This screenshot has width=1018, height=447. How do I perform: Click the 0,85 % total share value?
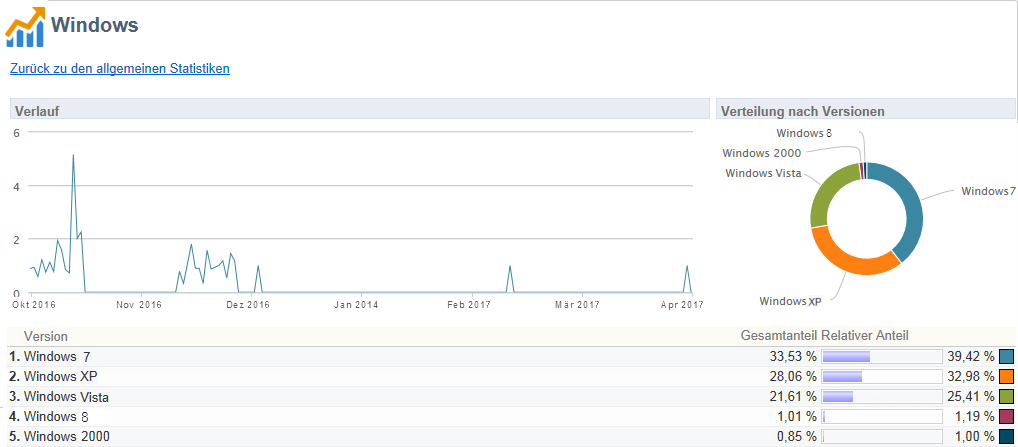pos(796,437)
